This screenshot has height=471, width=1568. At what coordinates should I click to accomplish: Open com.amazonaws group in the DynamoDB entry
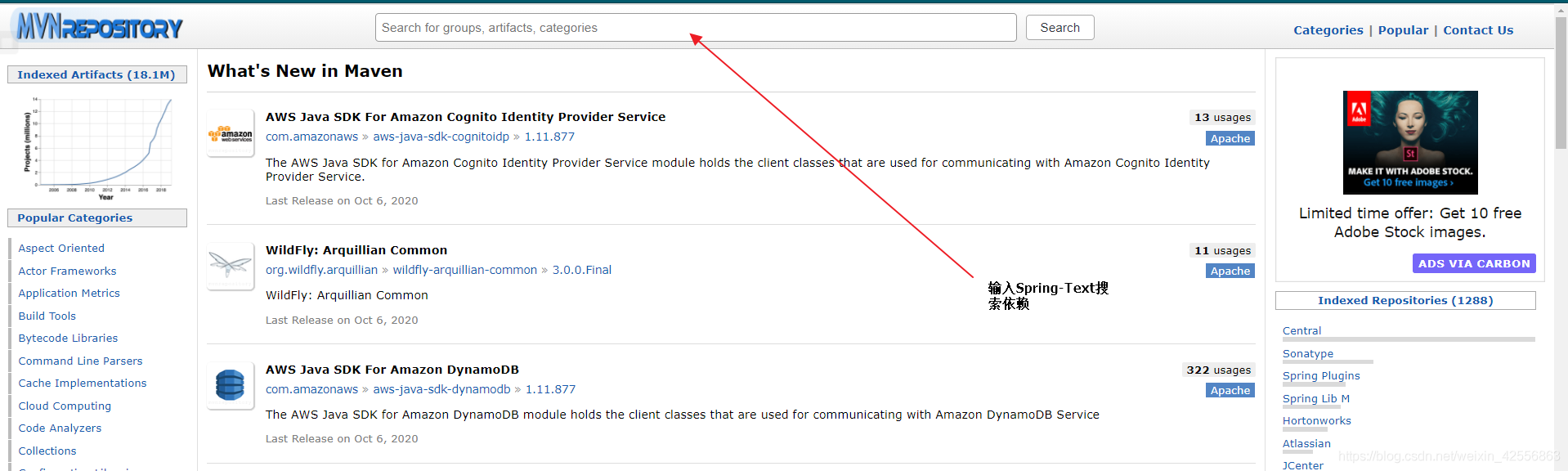(311, 389)
